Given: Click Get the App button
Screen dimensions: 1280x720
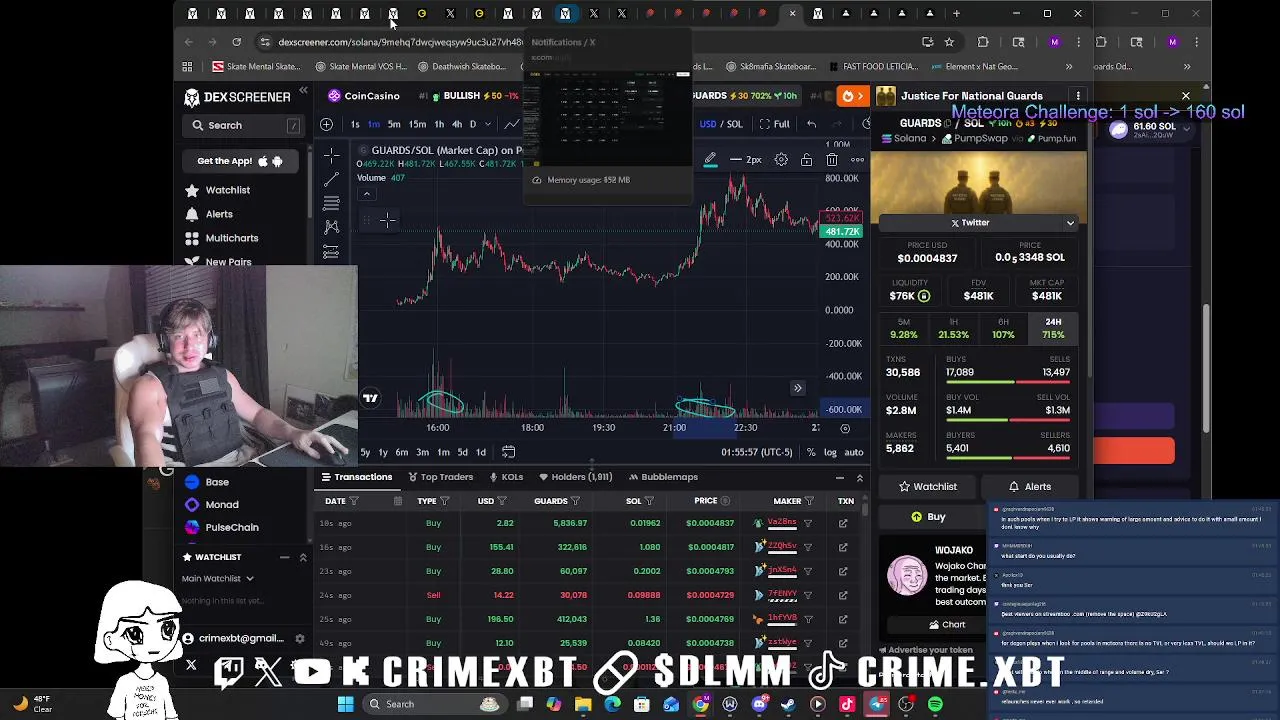Looking at the screenshot, I should pos(240,161).
